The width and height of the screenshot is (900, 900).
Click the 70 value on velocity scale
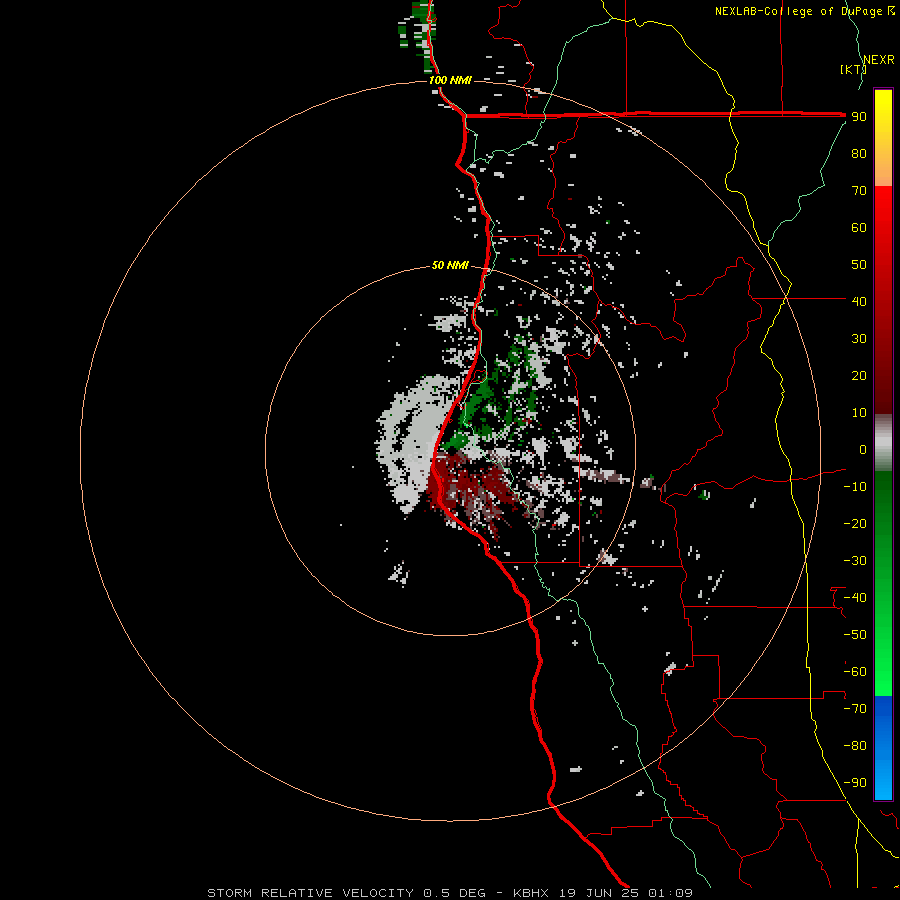[x=859, y=191]
